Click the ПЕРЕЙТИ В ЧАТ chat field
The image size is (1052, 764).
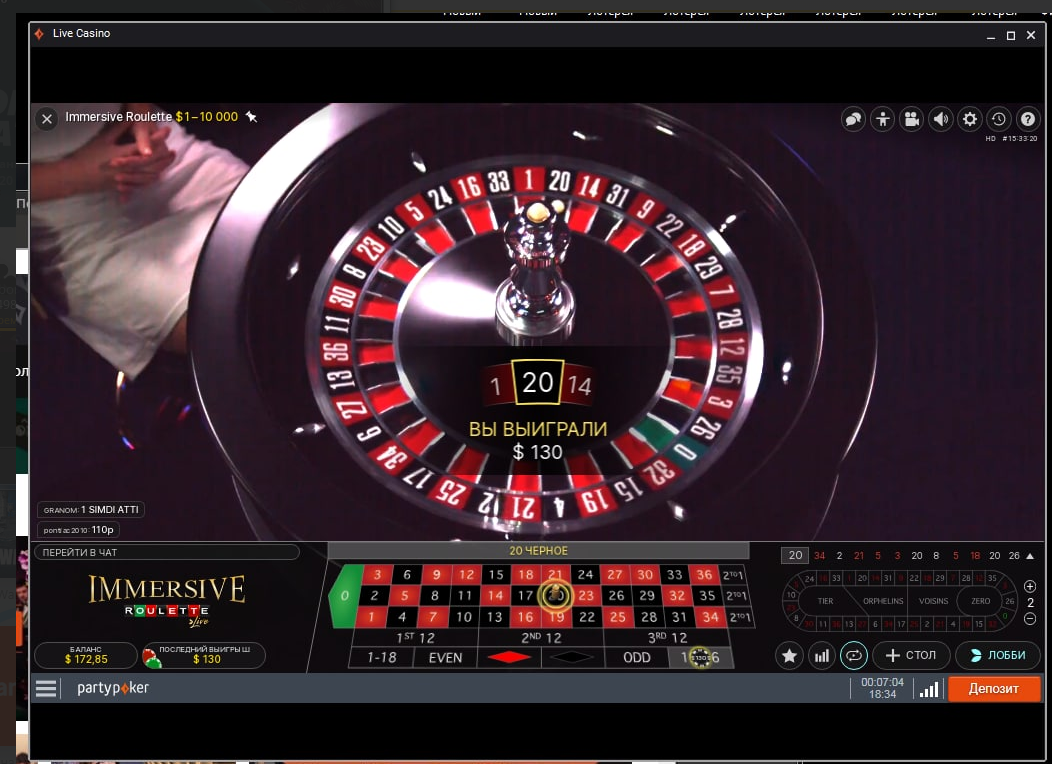[x=166, y=552]
